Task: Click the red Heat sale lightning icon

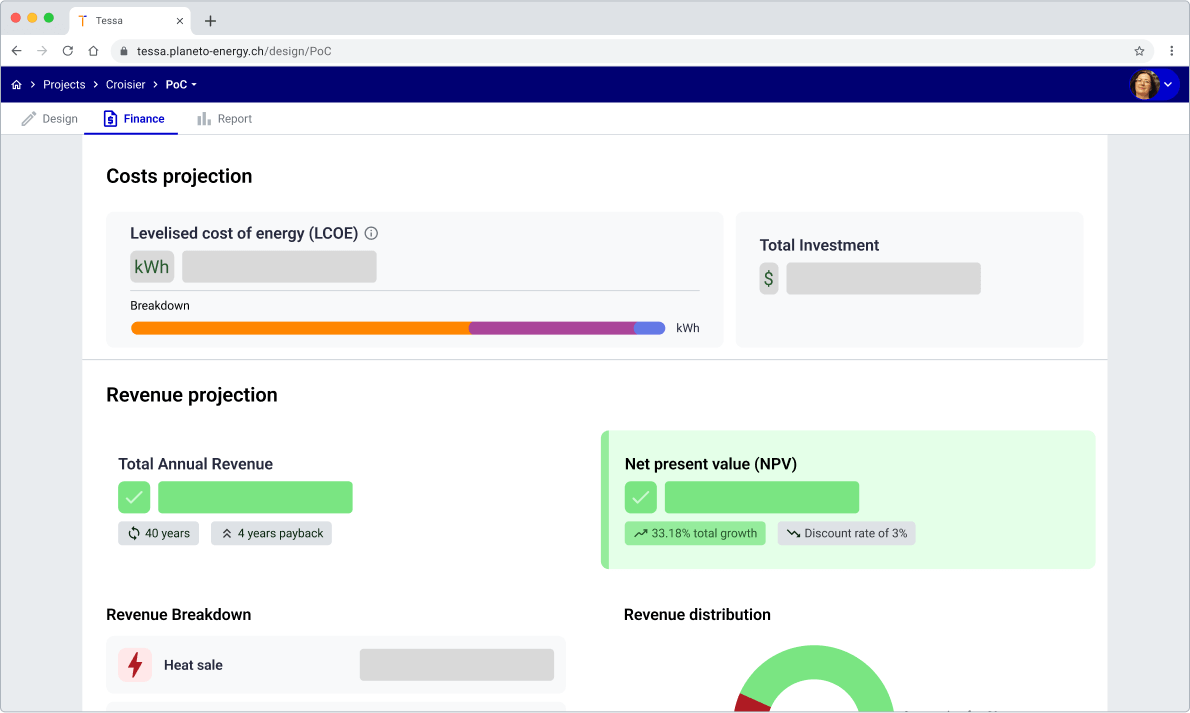Action: [135, 665]
